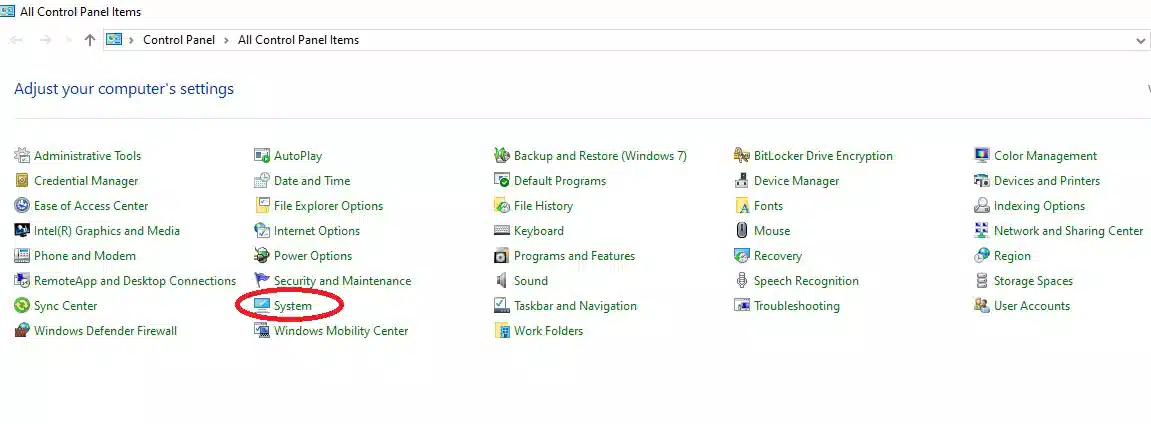The width and height of the screenshot is (1151, 424).
Task: Click the Windows Defender Firewall icon
Action: pyautogui.click(x=22, y=331)
